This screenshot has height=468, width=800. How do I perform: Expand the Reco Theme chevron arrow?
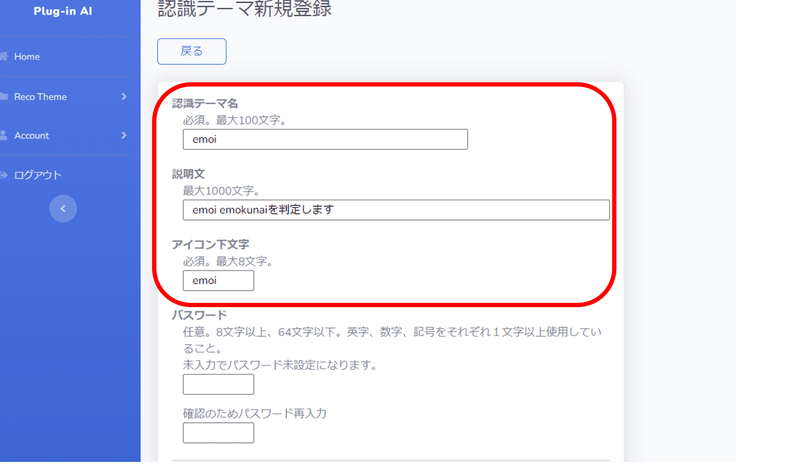click(124, 96)
